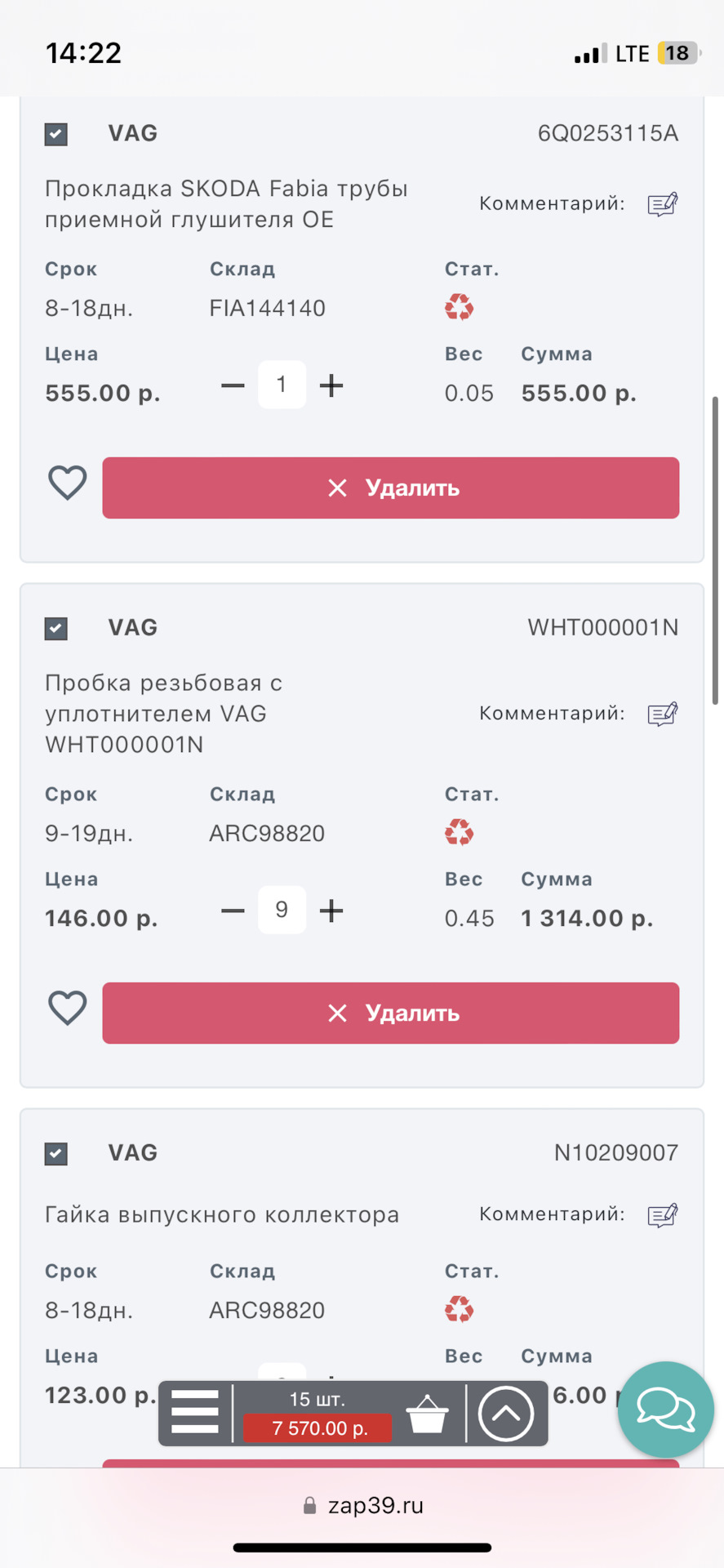The width and height of the screenshot is (724, 1568).
Task: Open cart total 7 570.00 р. summary
Action: 318,1428
